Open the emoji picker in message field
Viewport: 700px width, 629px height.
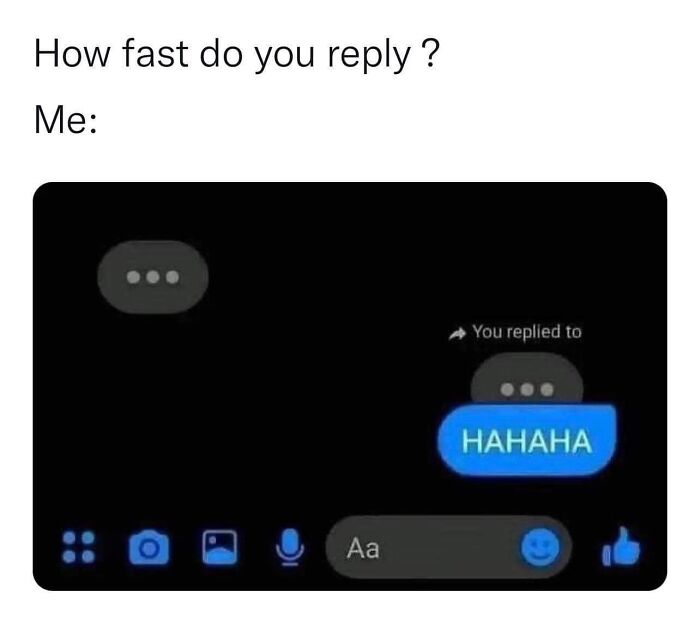click(540, 547)
